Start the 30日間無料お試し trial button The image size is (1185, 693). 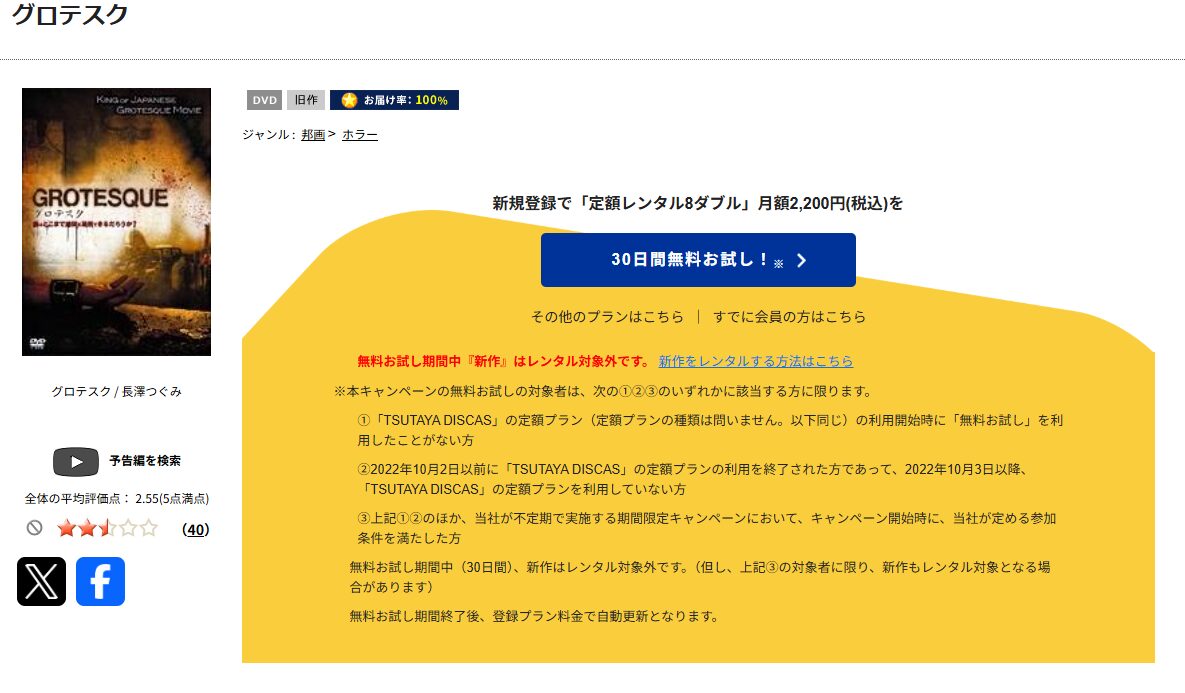tap(698, 260)
